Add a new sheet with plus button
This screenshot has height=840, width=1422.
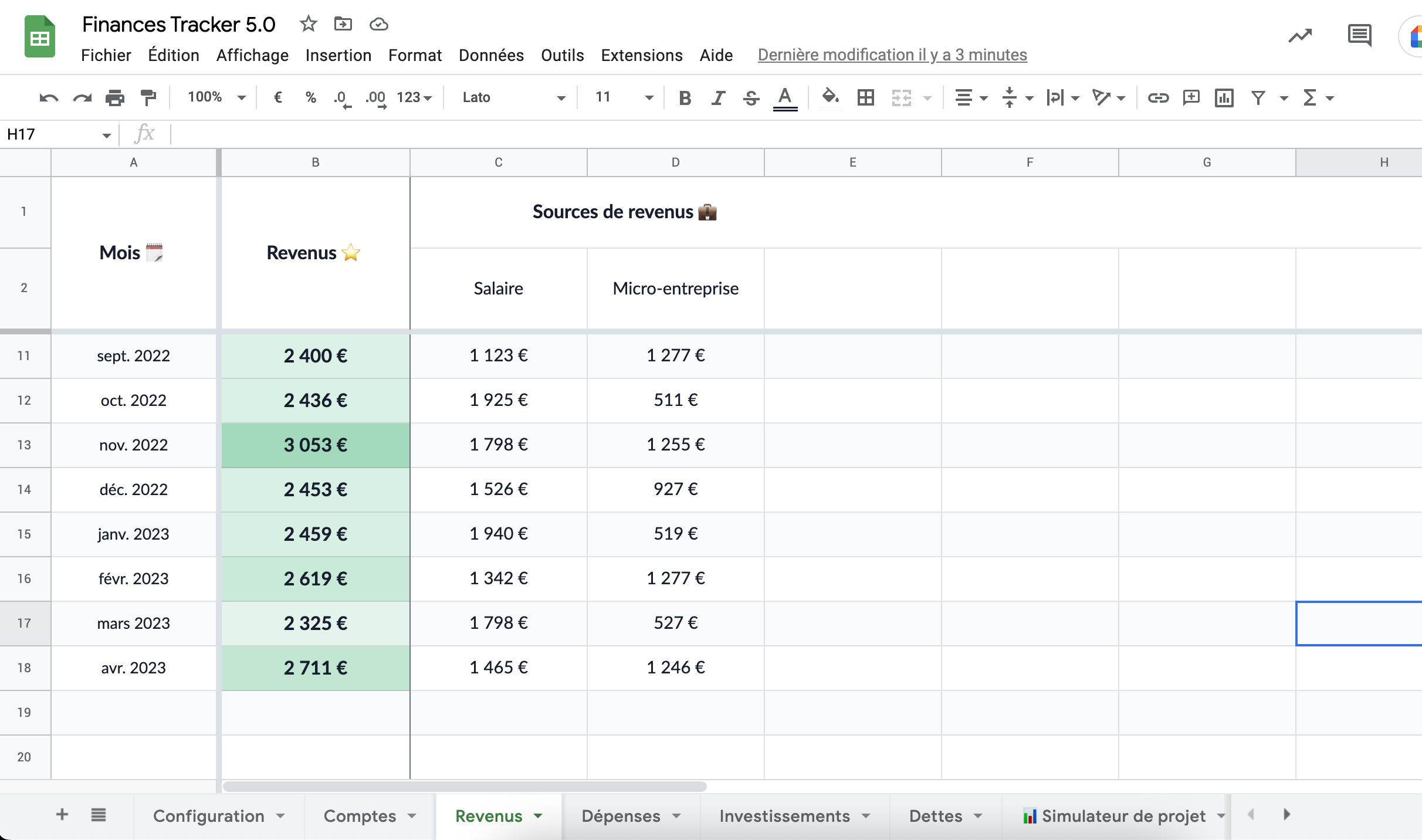[x=62, y=815]
